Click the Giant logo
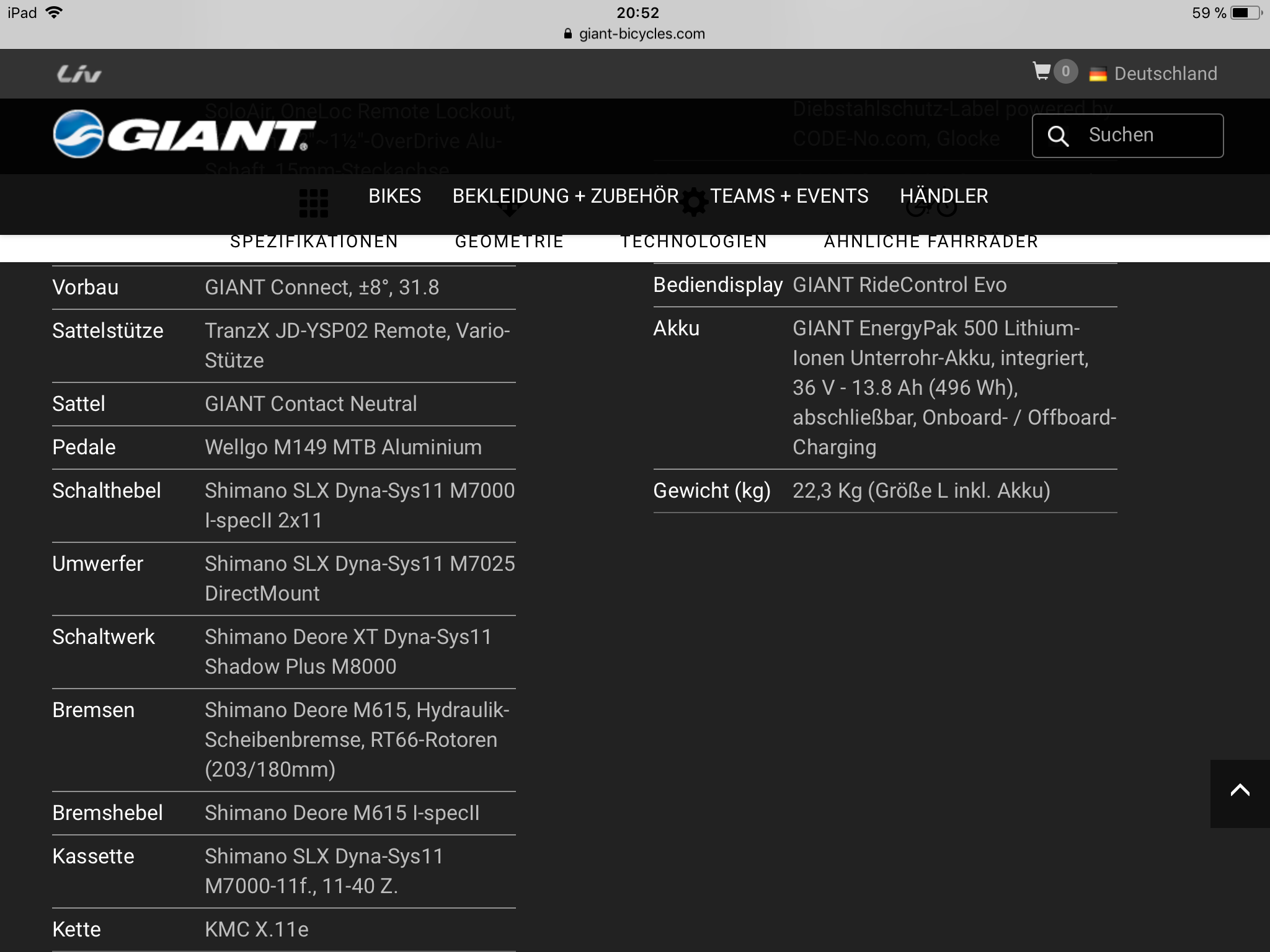Image resolution: width=1270 pixels, height=952 pixels. click(184, 134)
